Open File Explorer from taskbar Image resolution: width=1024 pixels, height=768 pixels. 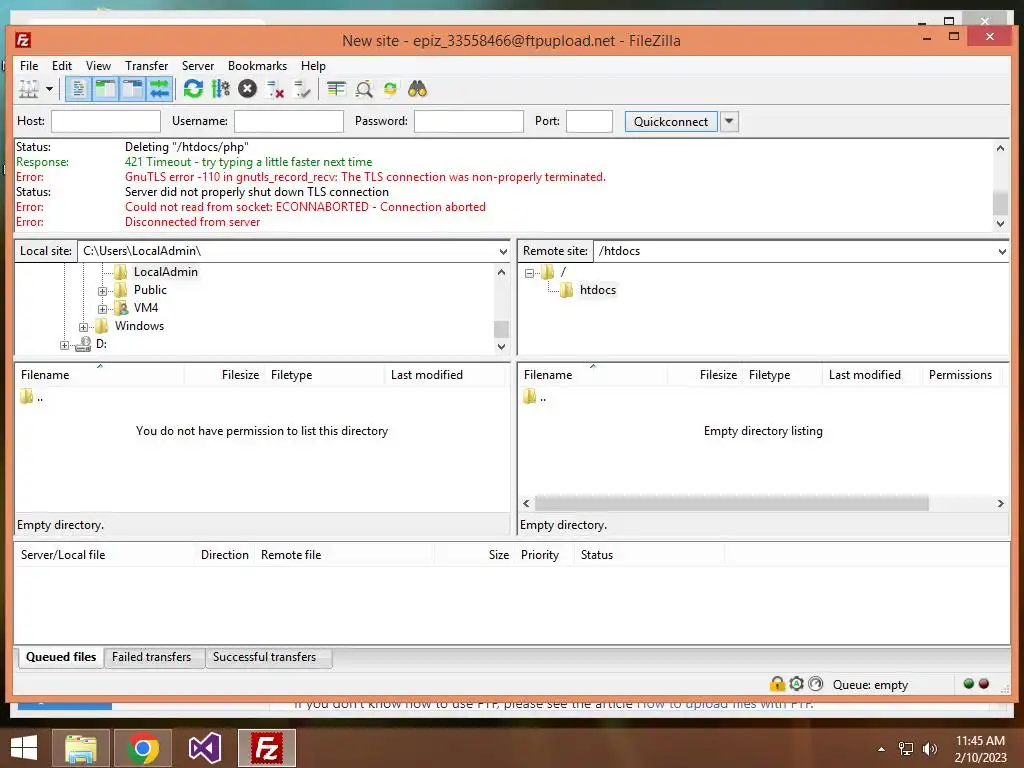[x=81, y=748]
